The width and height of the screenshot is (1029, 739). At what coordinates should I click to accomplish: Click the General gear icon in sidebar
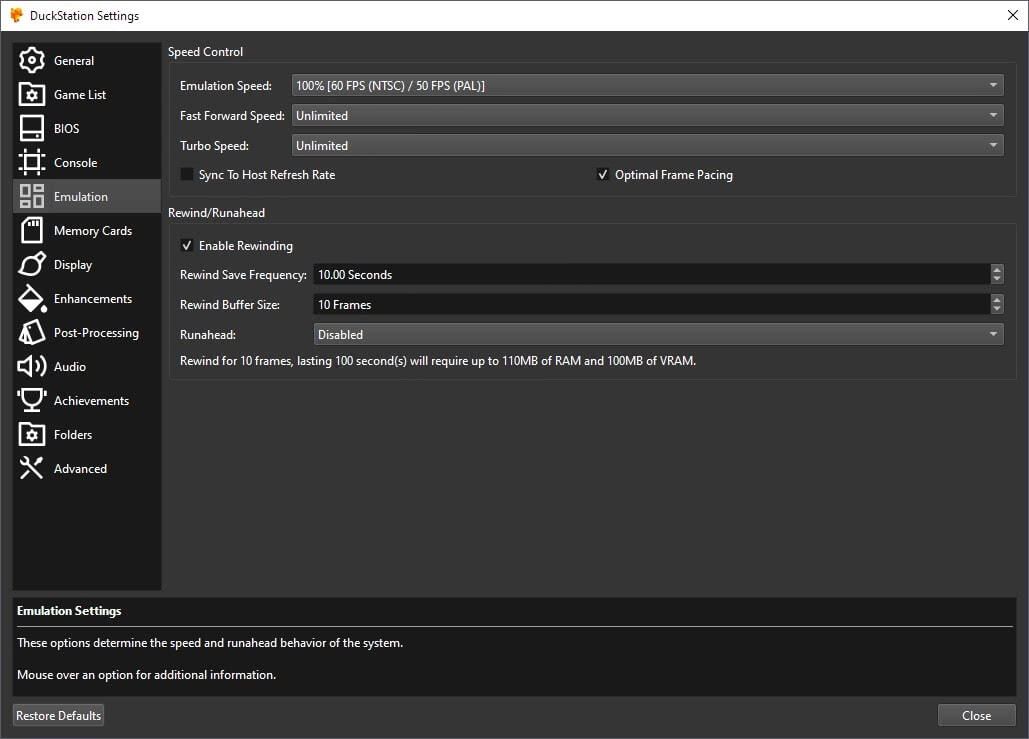pos(32,61)
